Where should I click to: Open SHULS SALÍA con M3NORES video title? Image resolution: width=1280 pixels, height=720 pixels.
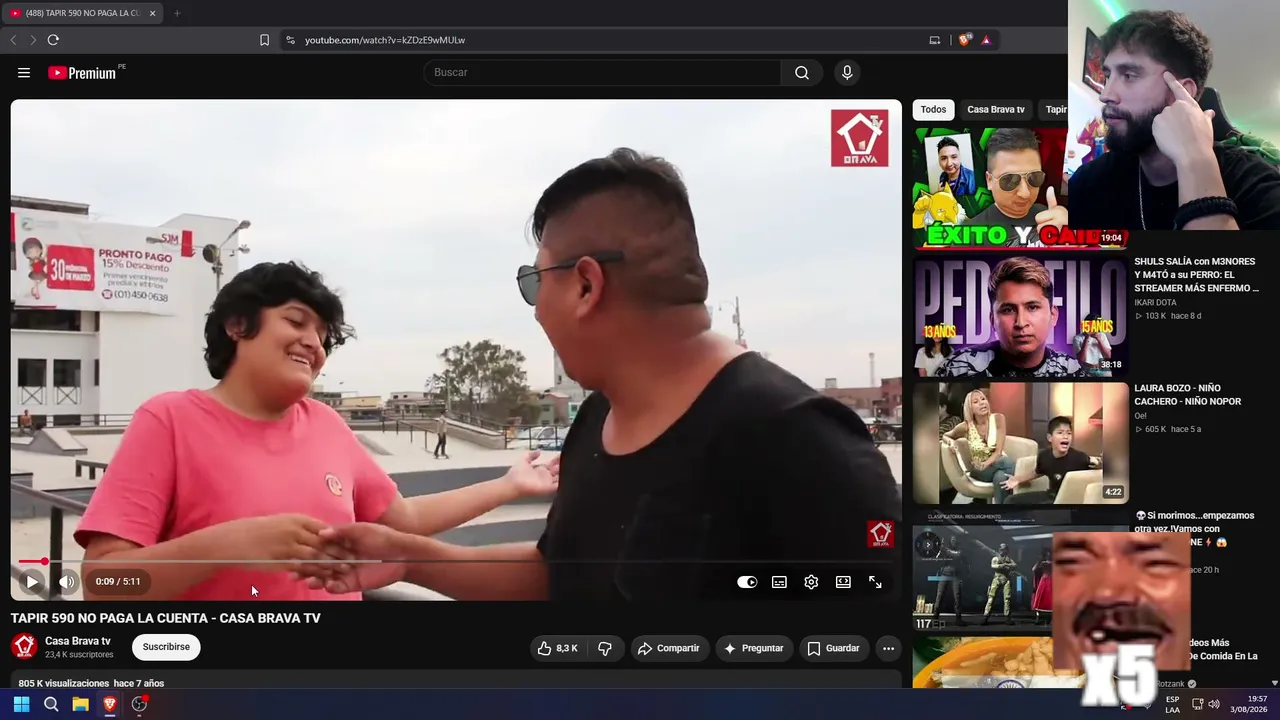(1195, 275)
